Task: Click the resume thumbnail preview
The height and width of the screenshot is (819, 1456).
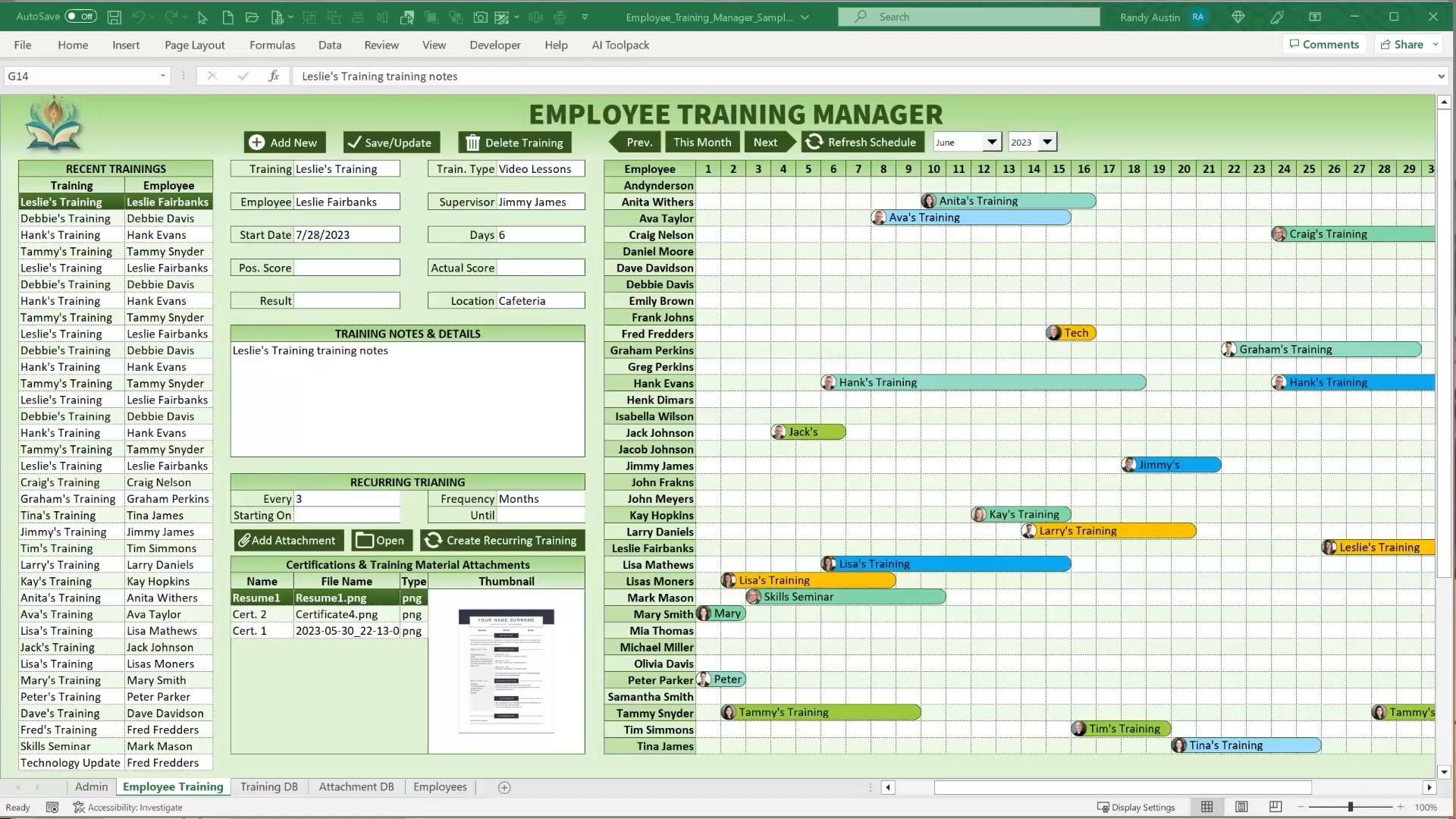Action: [506, 672]
